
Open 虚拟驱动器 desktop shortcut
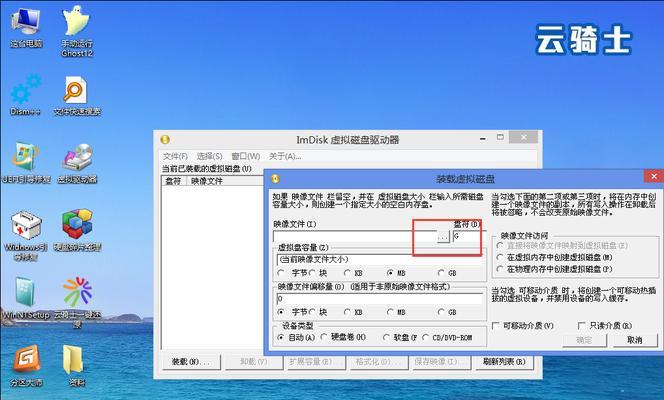point(77,163)
